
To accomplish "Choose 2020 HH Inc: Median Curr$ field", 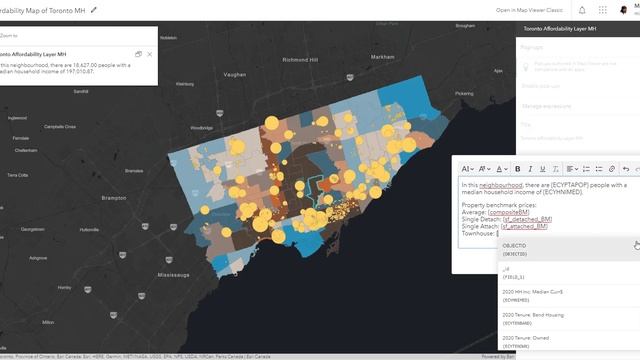I will click(x=569, y=296).
